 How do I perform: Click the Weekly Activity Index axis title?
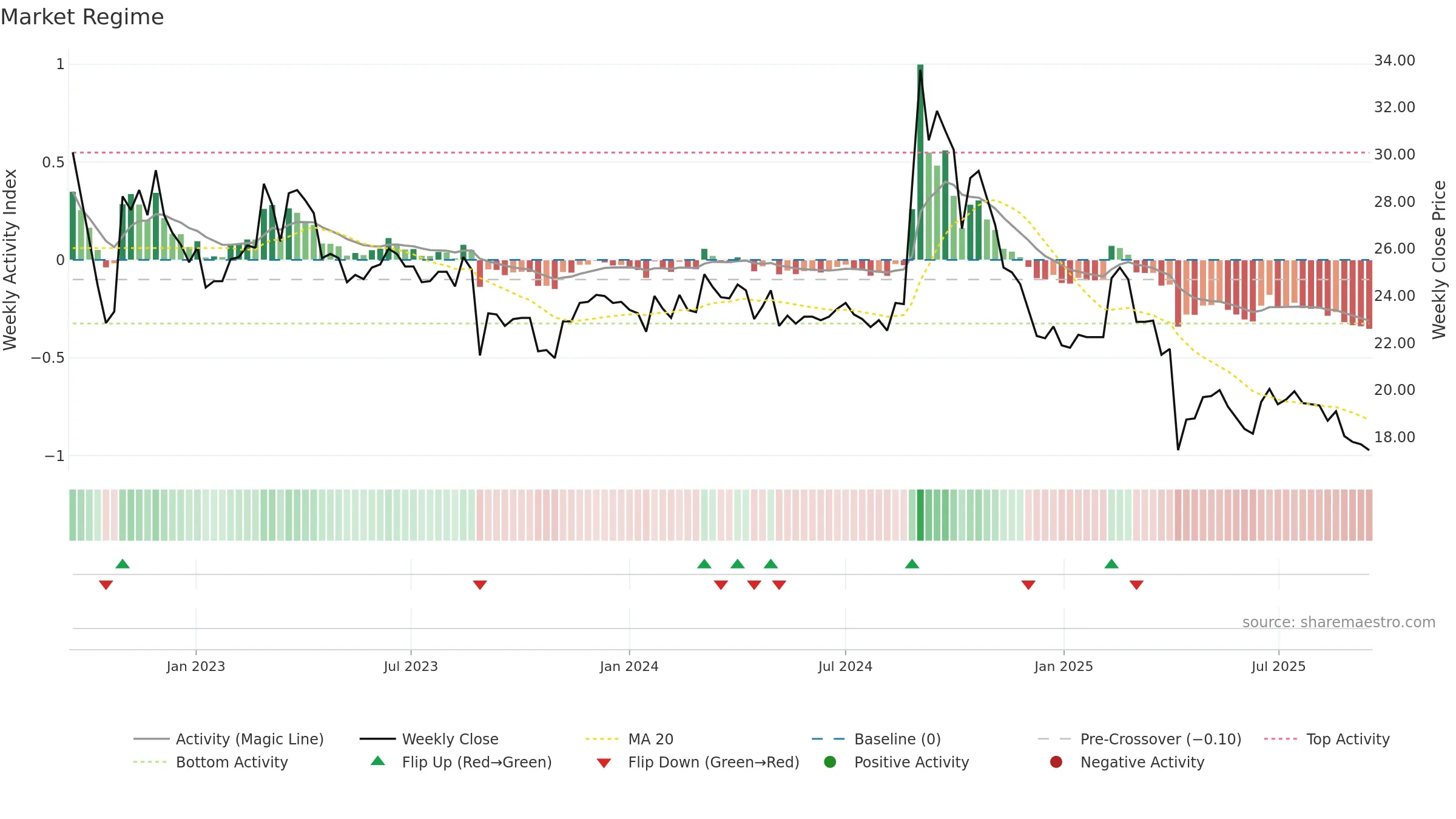click(x=10, y=260)
